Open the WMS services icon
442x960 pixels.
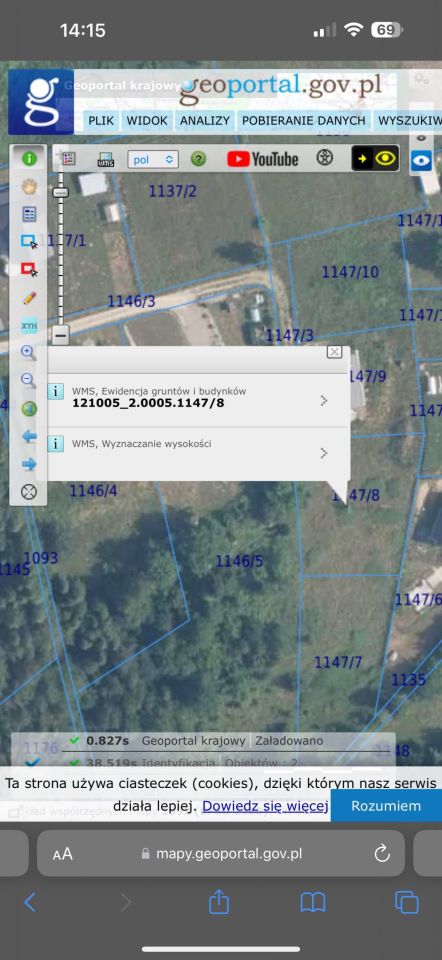105,159
